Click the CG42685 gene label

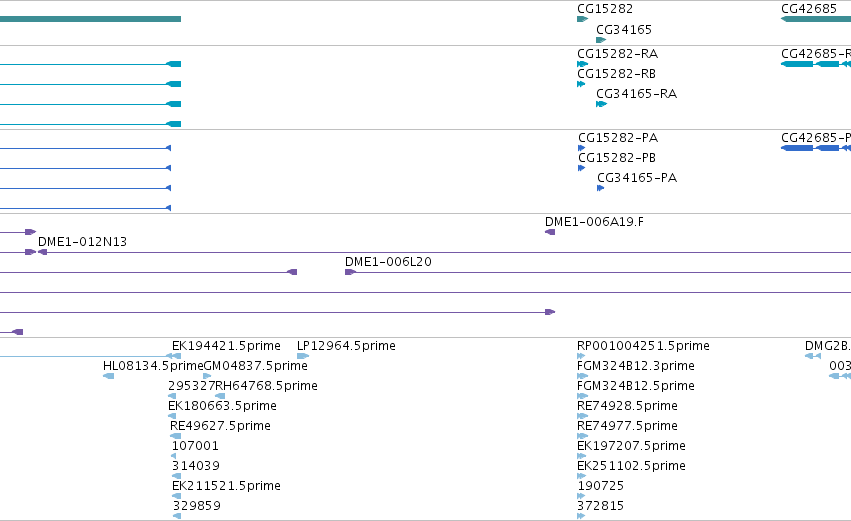click(x=809, y=9)
